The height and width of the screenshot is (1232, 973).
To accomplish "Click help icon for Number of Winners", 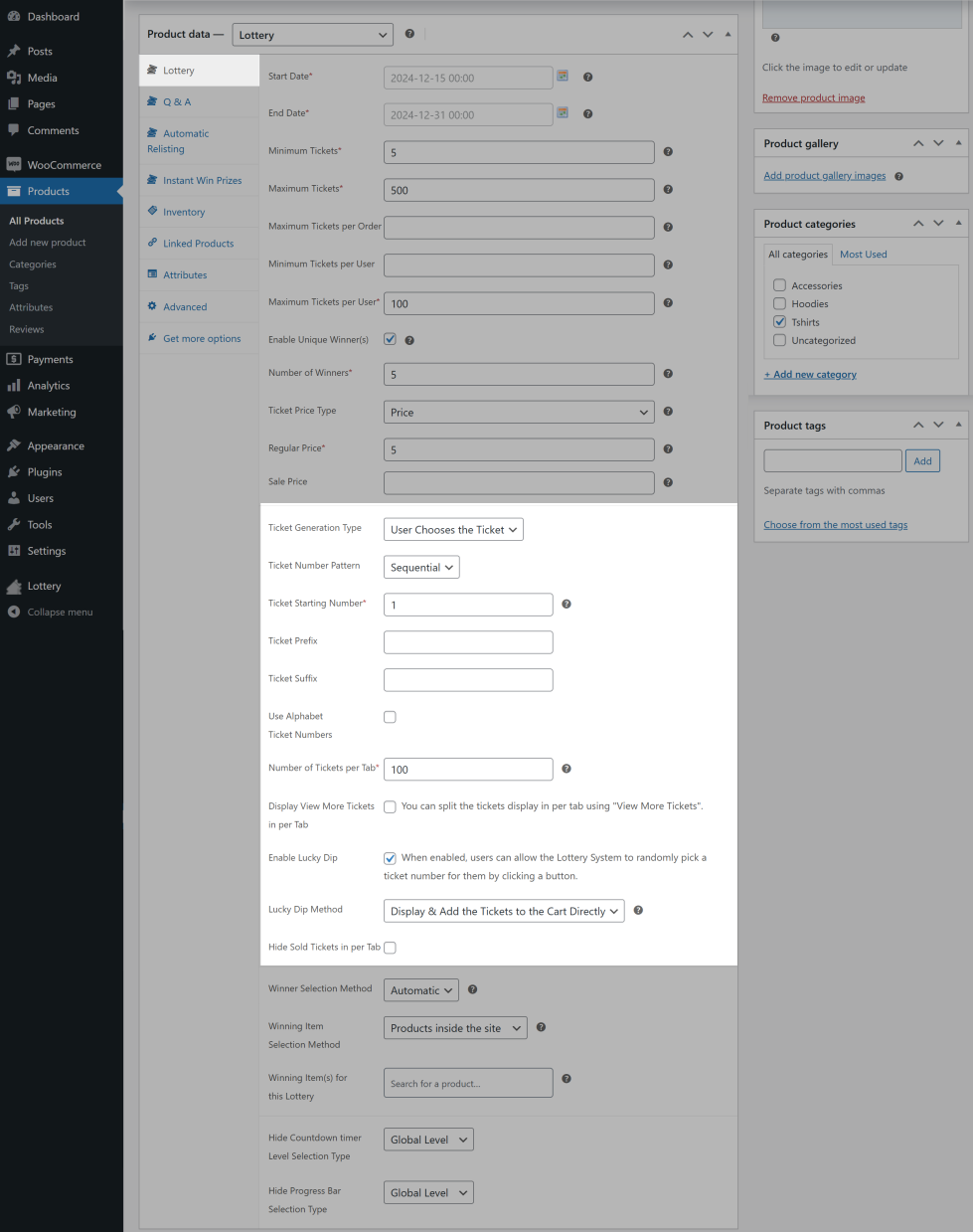I will click(x=668, y=374).
